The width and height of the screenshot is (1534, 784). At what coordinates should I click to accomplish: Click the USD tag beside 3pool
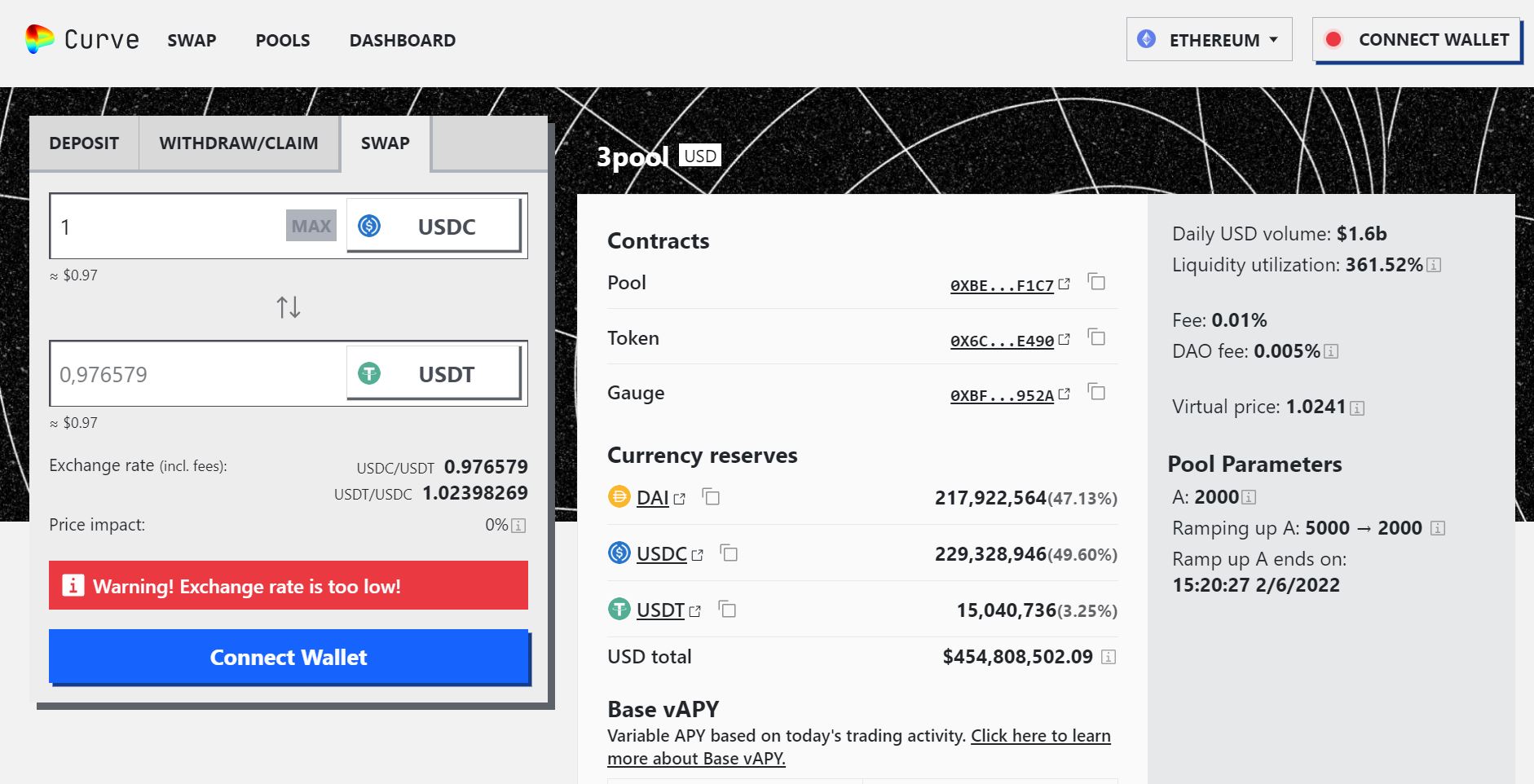tap(700, 156)
